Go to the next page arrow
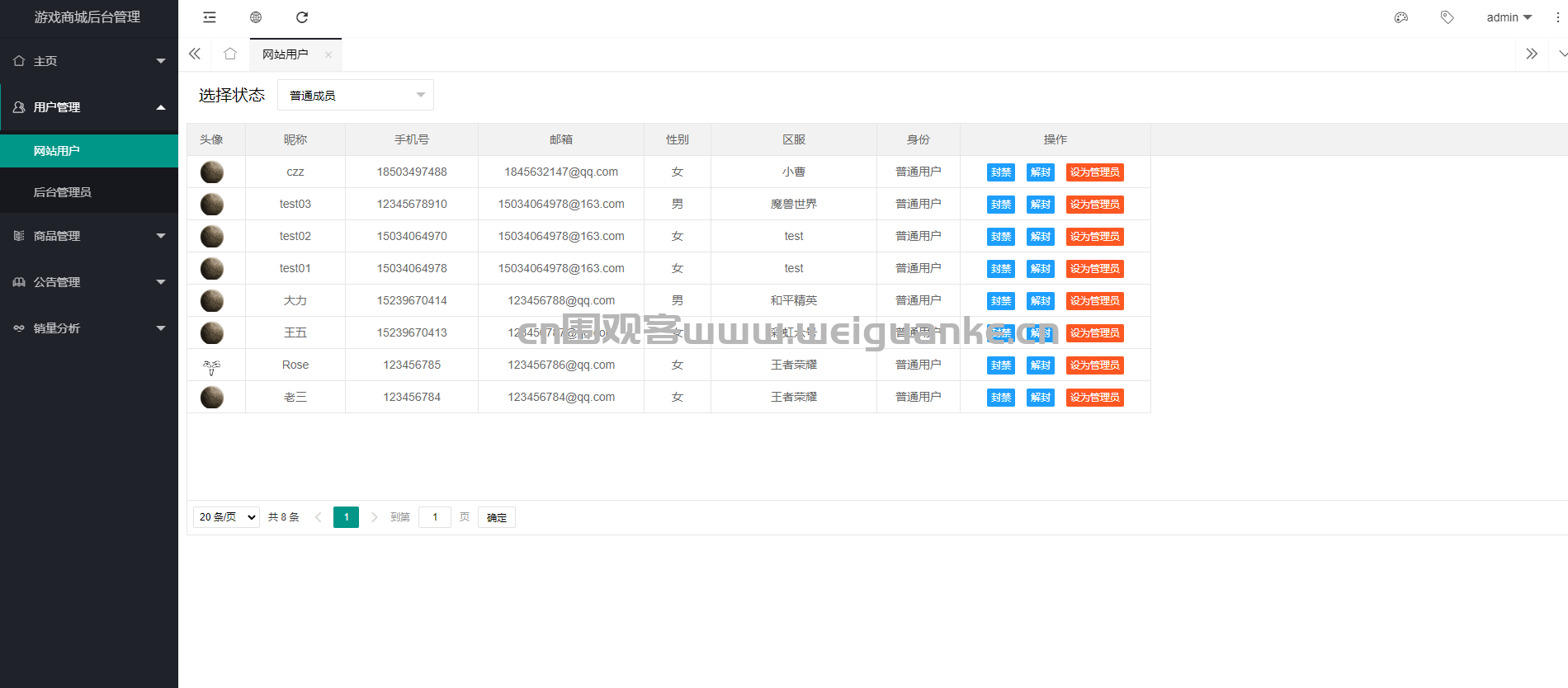The image size is (1568, 688). point(374,517)
